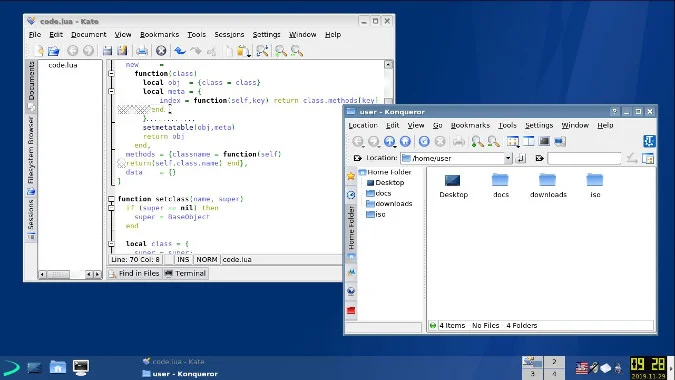The image size is (675, 380).
Task: Collapse the function(class) fold marker in Kate
Action: coord(111,74)
